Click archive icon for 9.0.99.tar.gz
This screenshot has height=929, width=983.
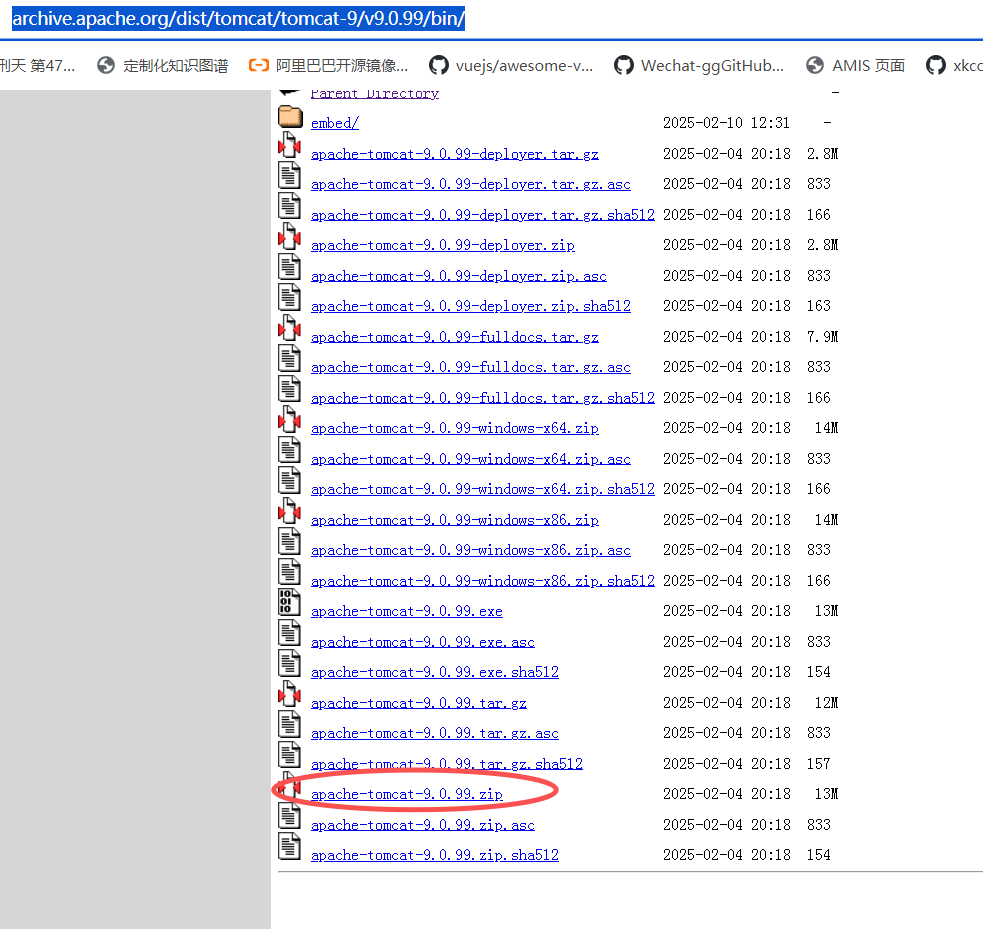click(290, 694)
